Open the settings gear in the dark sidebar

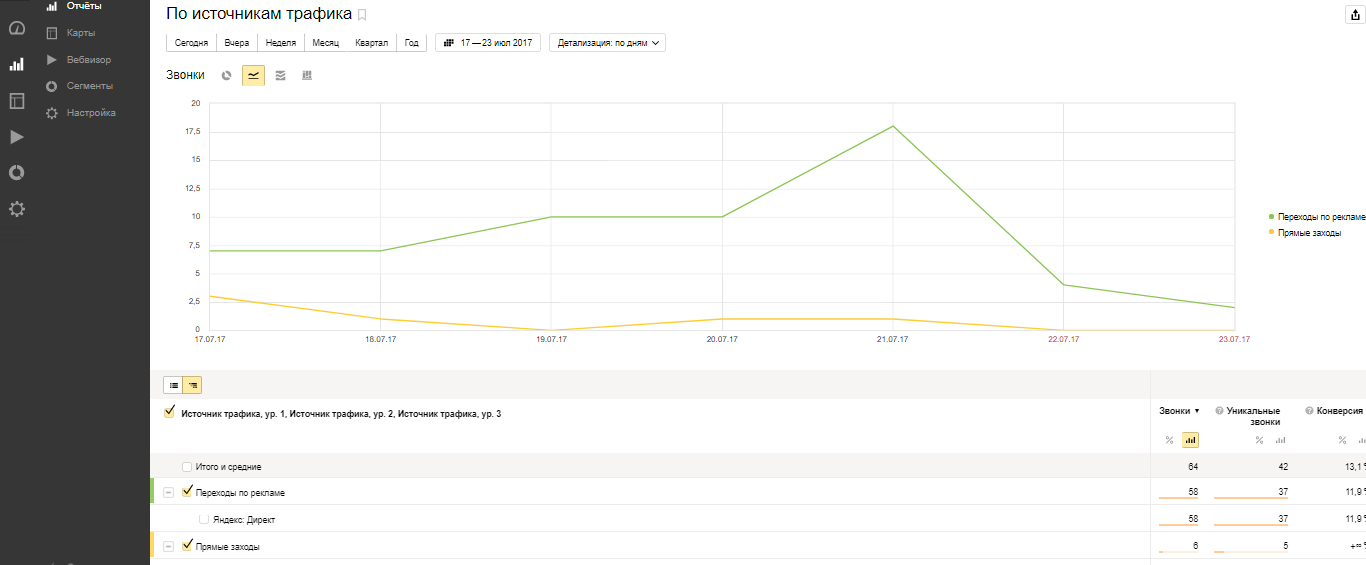click(17, 209)
